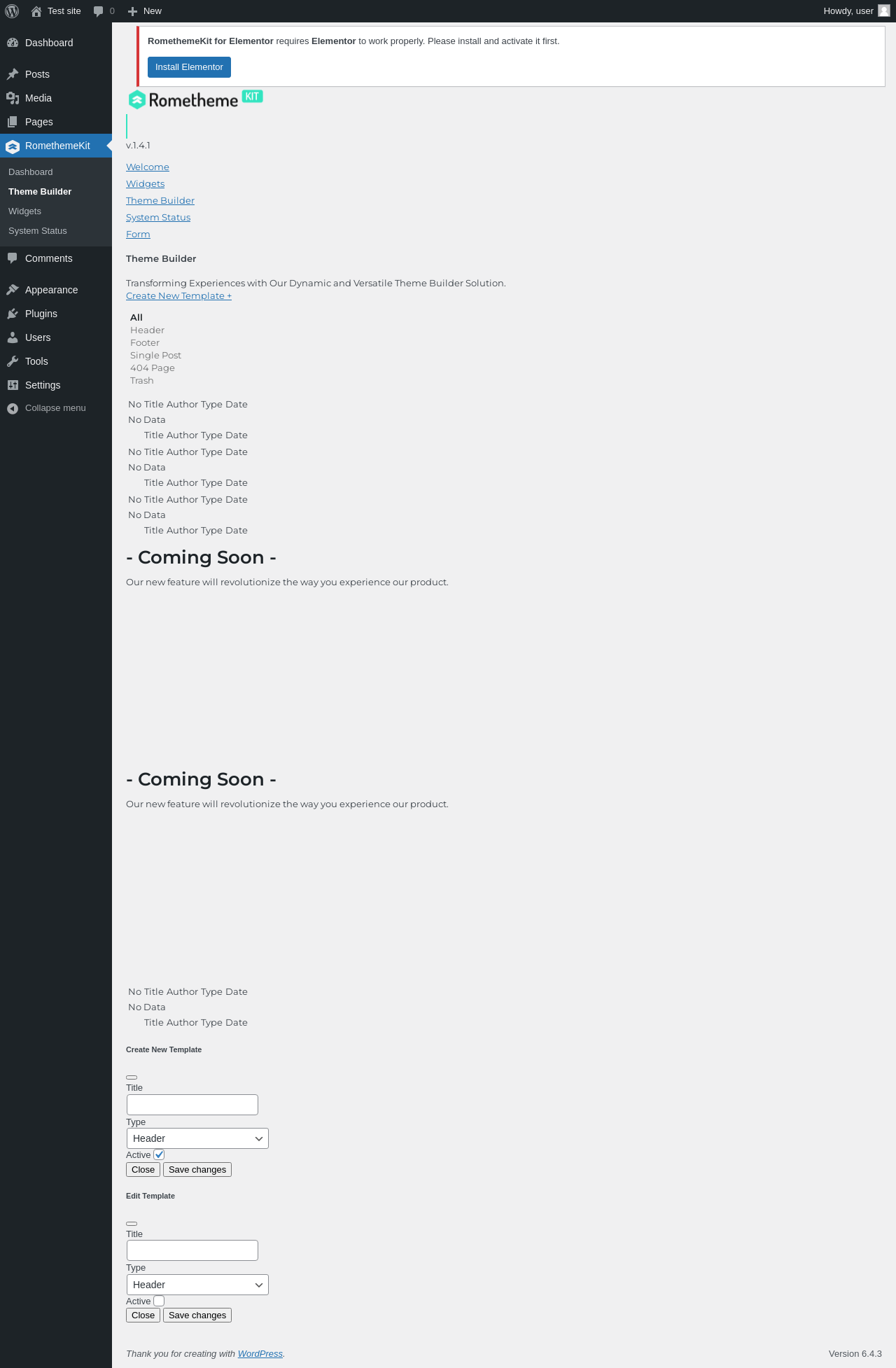Click Title field in Create New Template
The image size is (896, 1368).
(x=192, y=1105)
